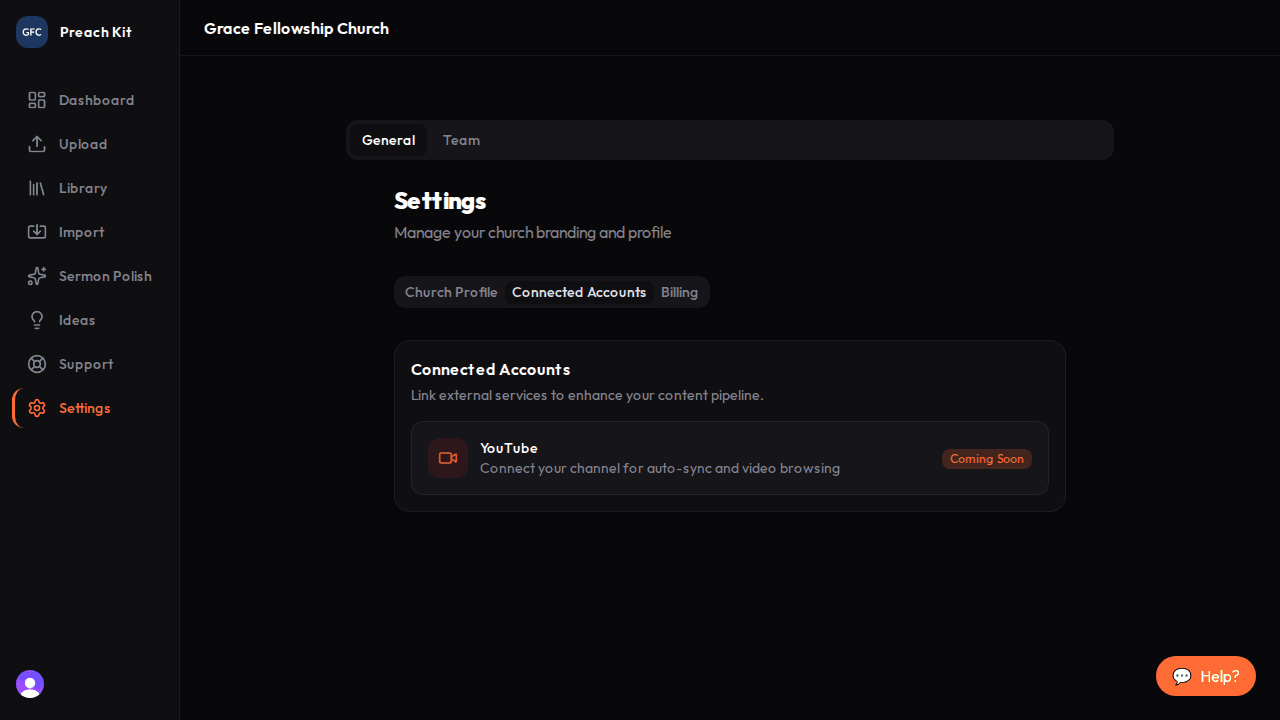Select the General tab
This screenshot has width=1280, height=720.
click(388, 140)
